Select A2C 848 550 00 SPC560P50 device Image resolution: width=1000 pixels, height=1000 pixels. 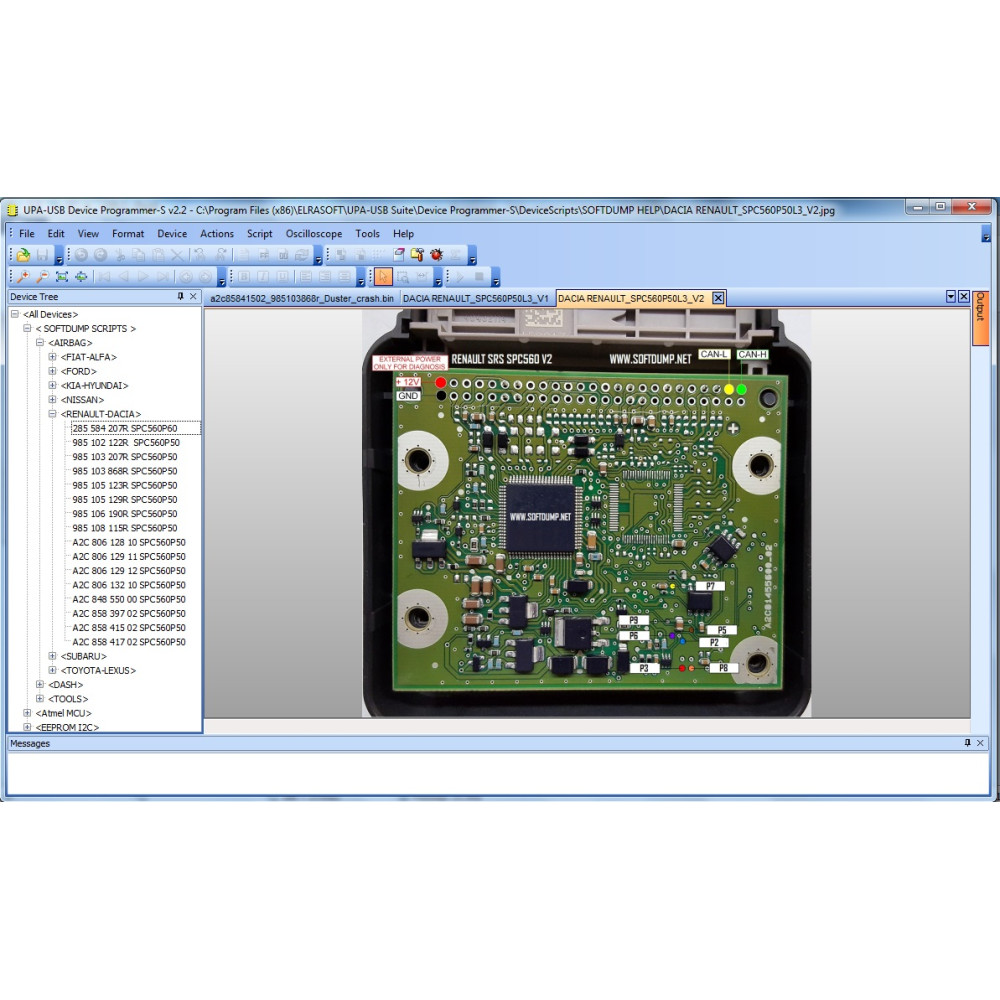[x=129, y=599]
